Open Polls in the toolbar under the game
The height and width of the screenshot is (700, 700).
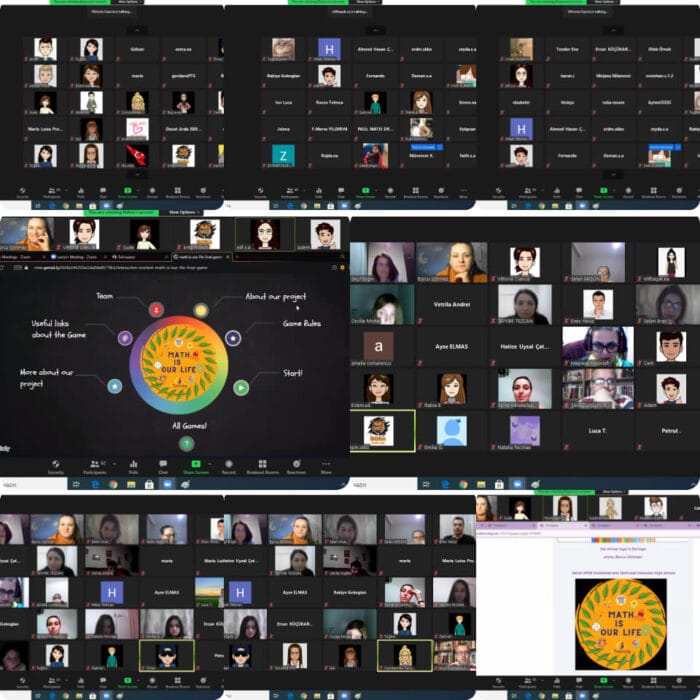132,466
